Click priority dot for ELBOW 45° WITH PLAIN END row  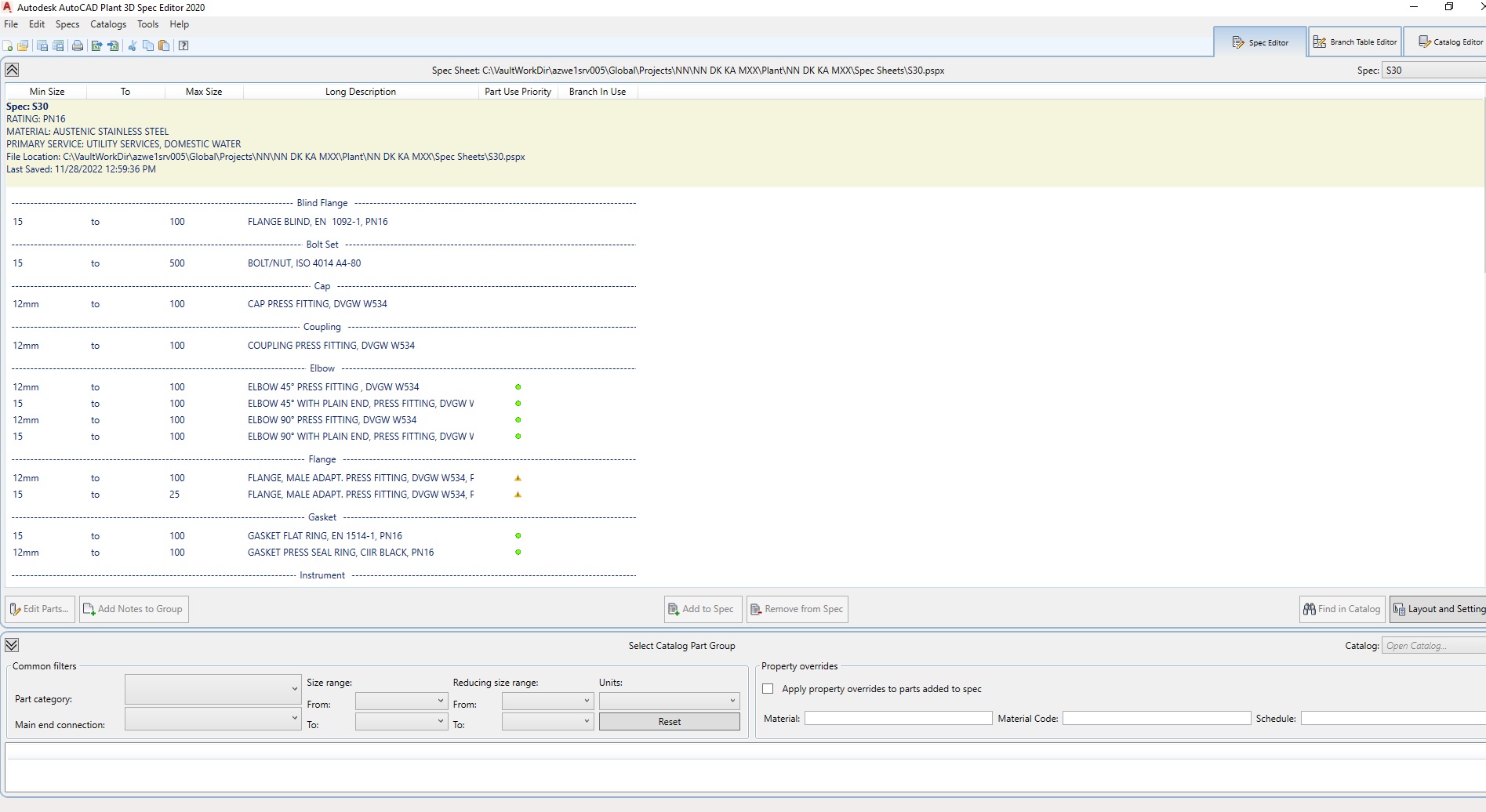click(518, 403)
